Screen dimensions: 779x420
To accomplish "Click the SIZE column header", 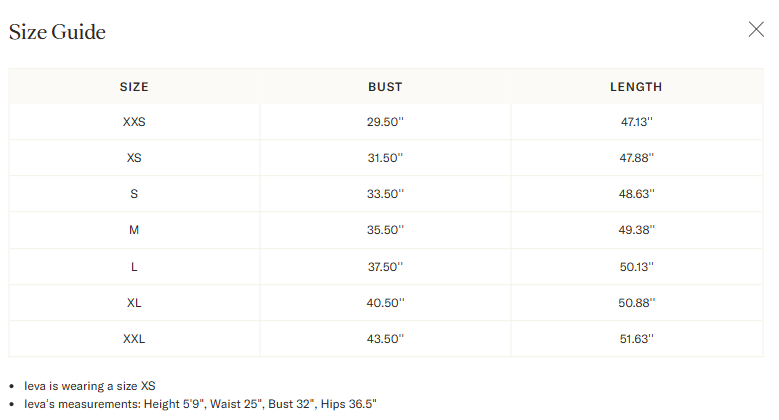I will pos(134,87).
